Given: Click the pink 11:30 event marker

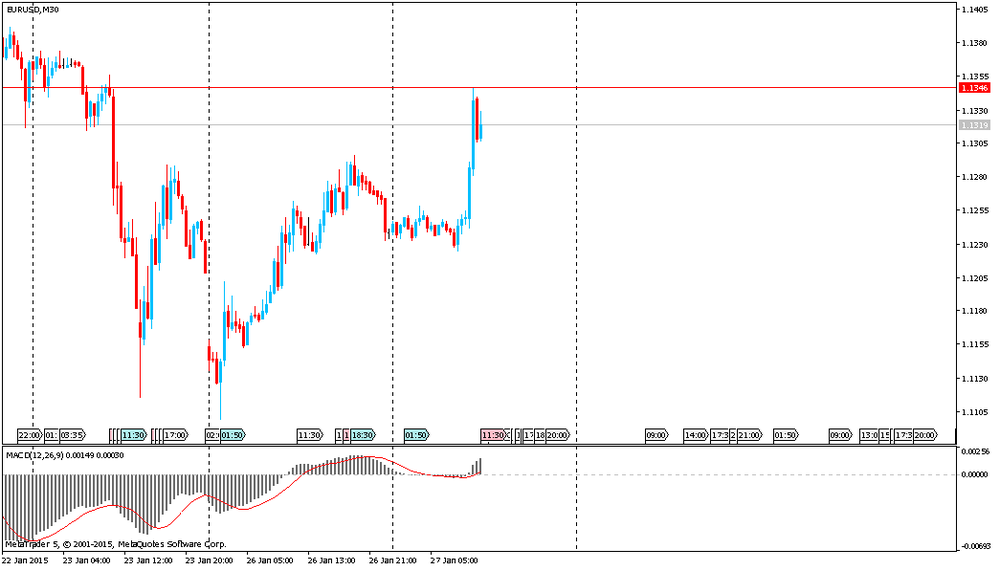Looking at the screenshot, I should pos(493,435).
